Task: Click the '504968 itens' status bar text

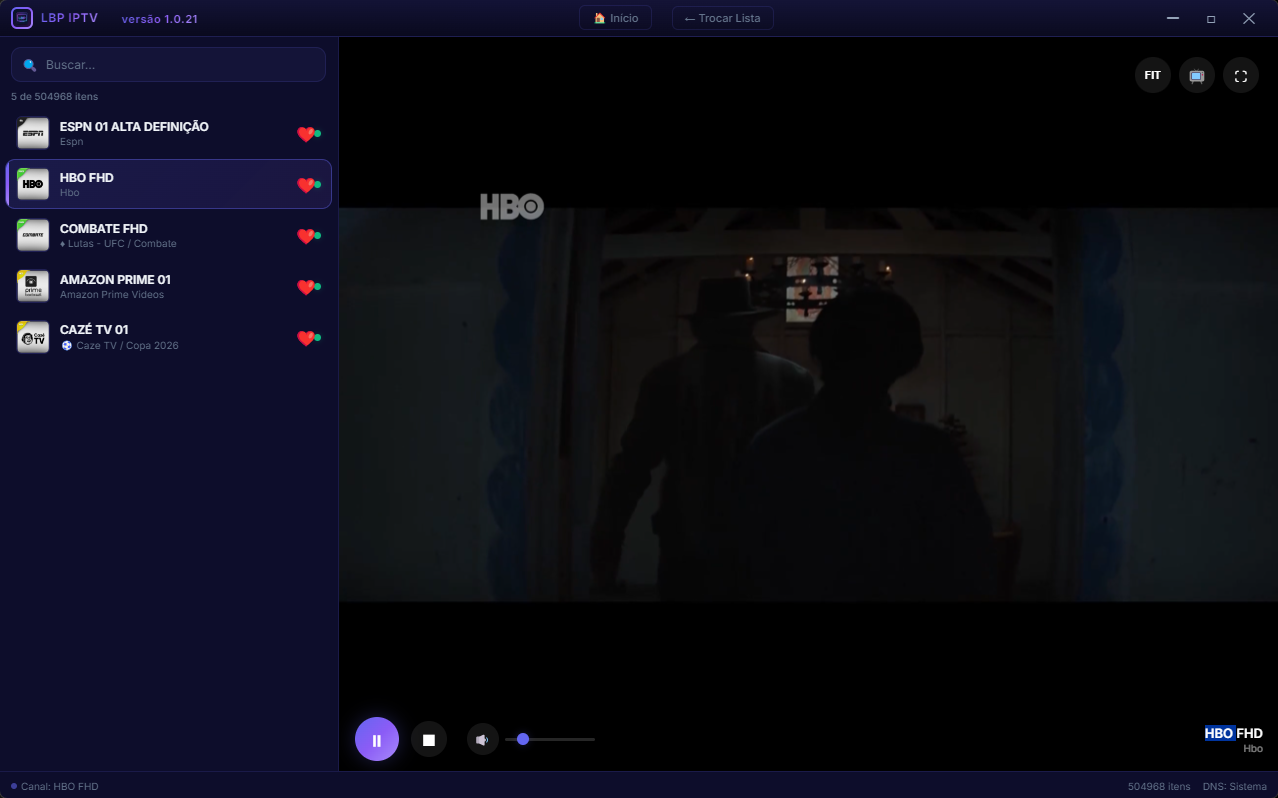Action: point(1159,786)
